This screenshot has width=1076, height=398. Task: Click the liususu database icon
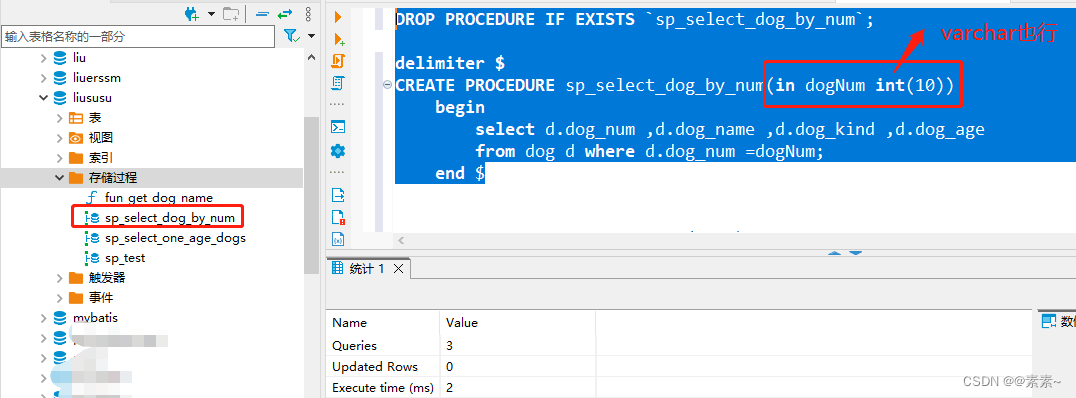coord(60,98)
